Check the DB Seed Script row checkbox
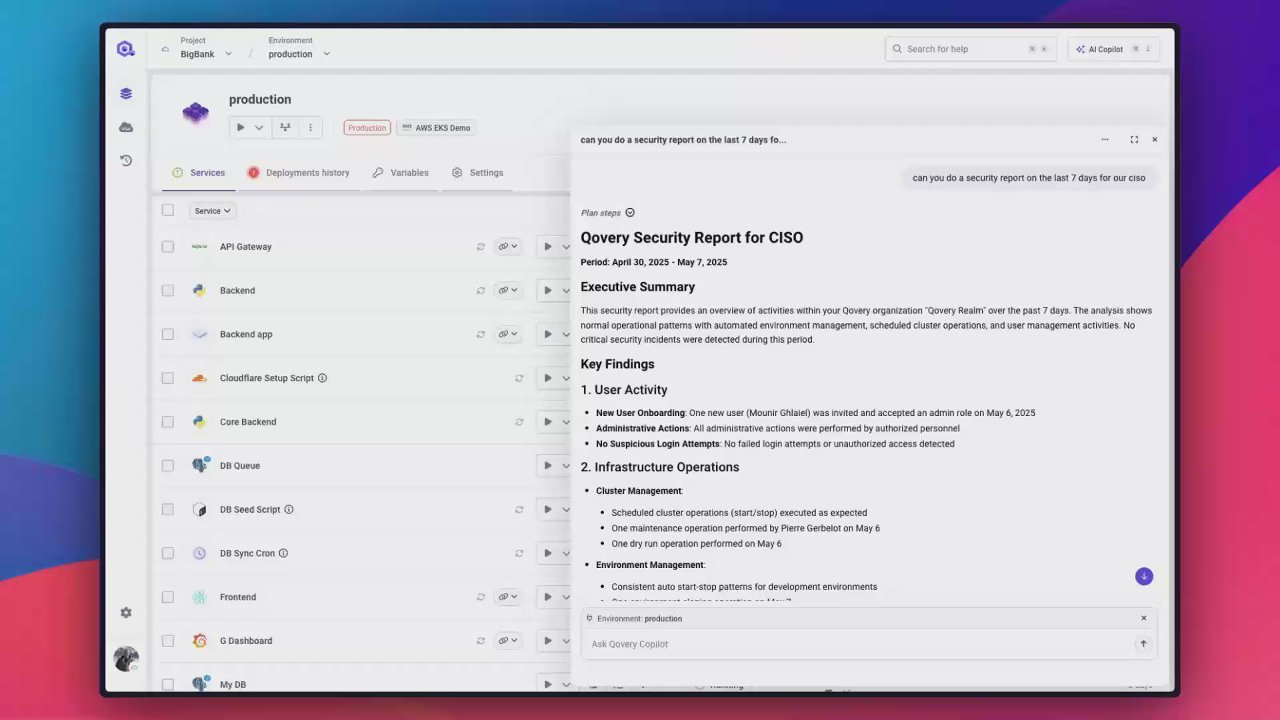Viewport: 1280px width, 720px height. pyautogui.click(x=168, y=509)
